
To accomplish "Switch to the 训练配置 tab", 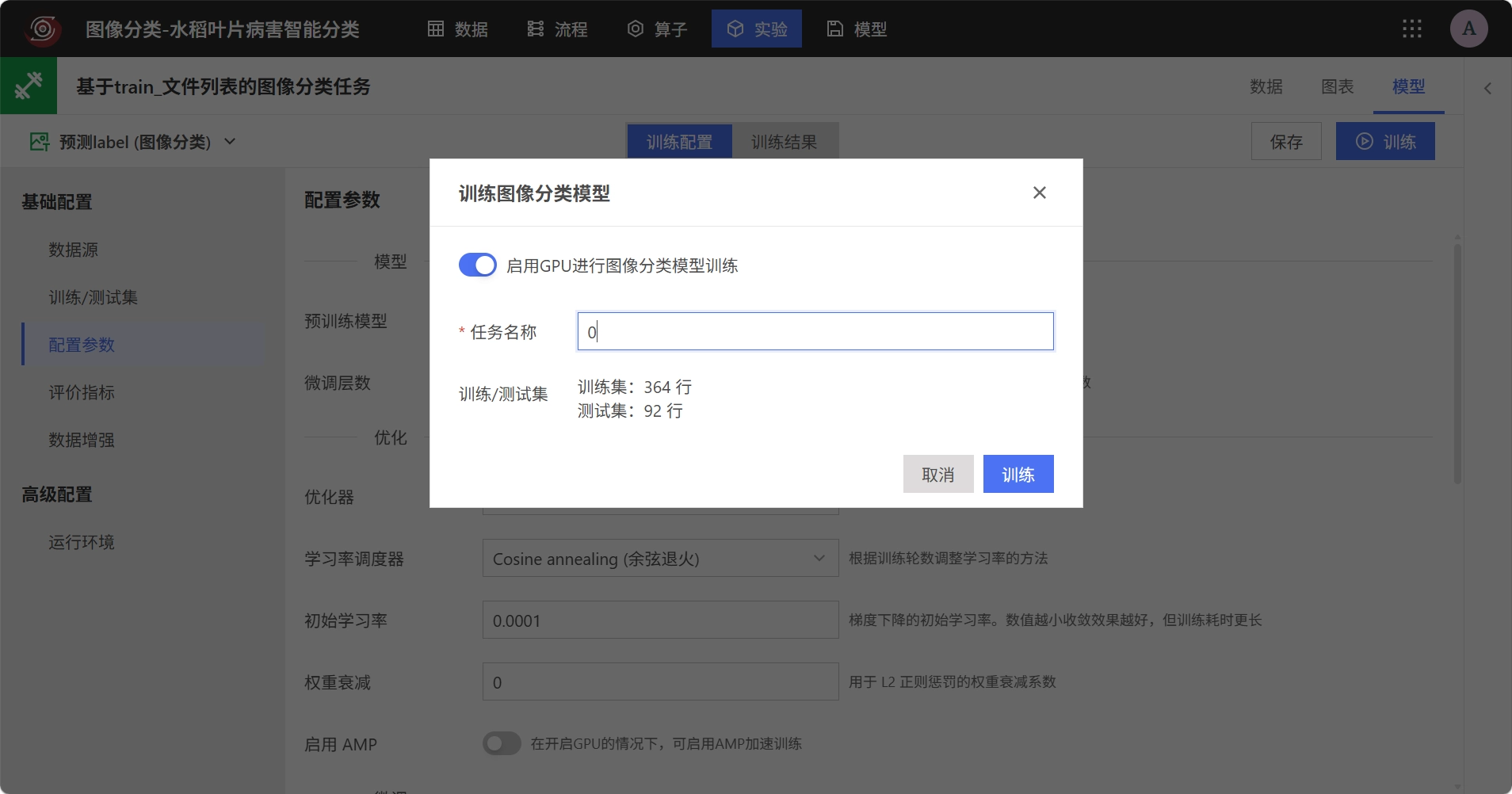I will point(679,142).
